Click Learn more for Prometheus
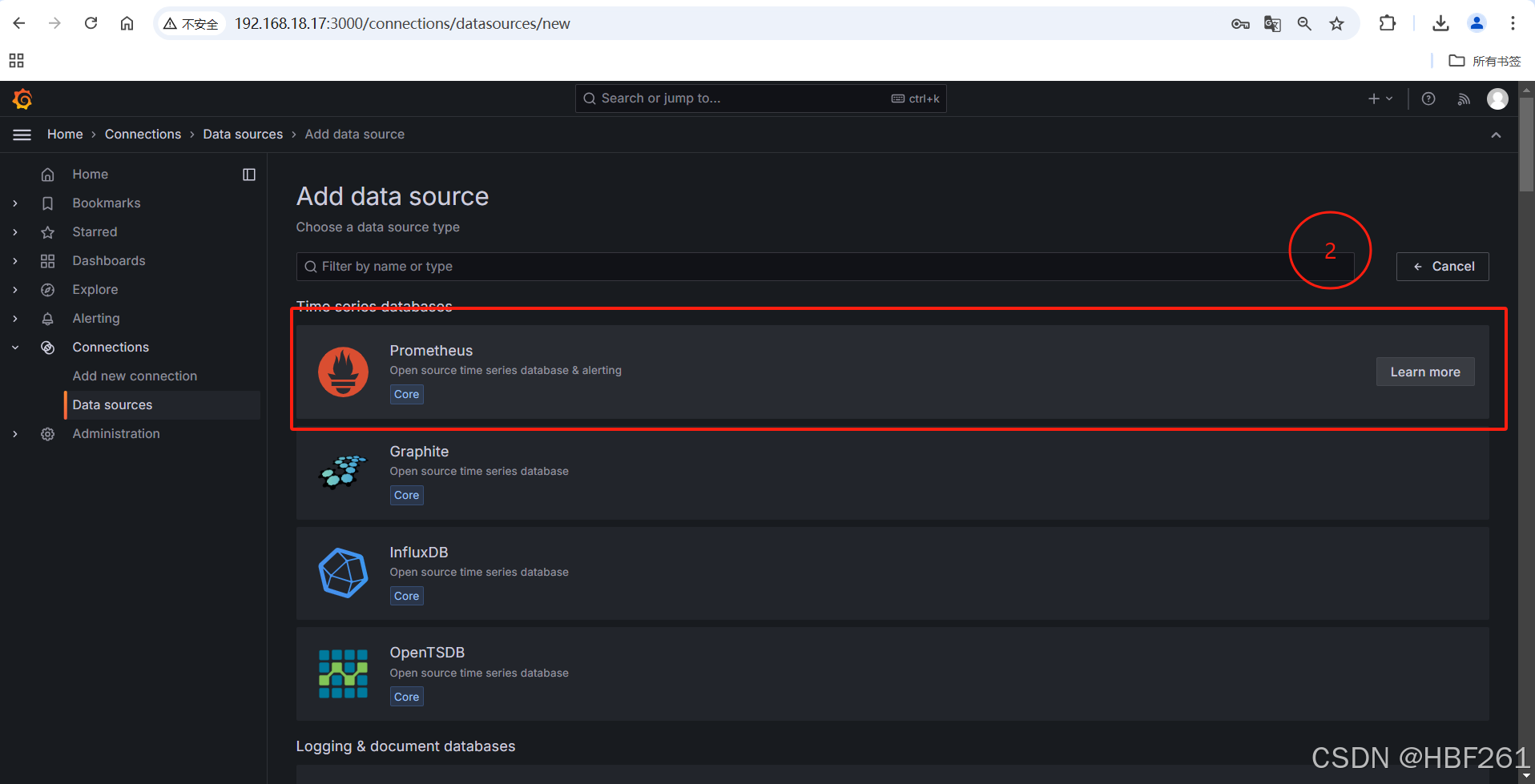The height and width of the screenshot is (784, 1535). (1425, 372)
